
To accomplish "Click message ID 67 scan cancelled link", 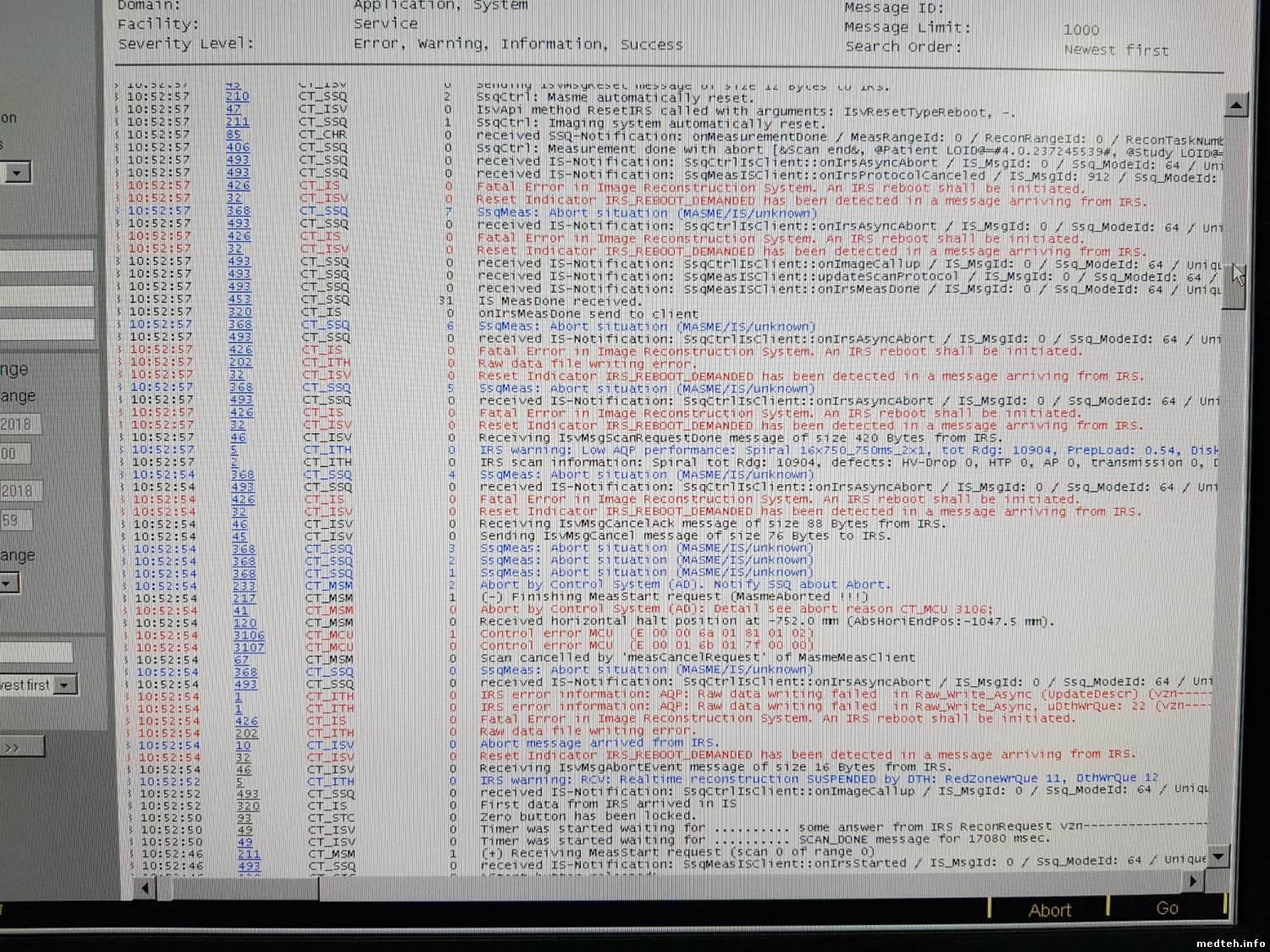I will click(242, 659).
